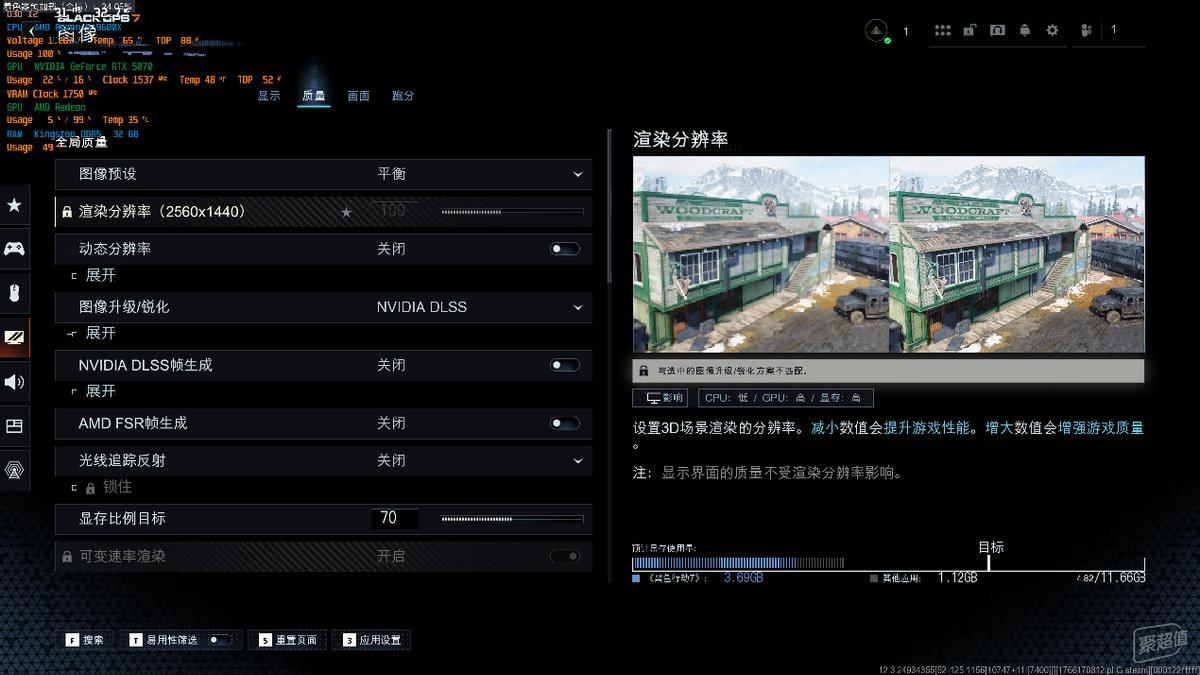Click the highlighted graphics/display sidebar icon
The image size is (1200, 675).
coord(14,337)
